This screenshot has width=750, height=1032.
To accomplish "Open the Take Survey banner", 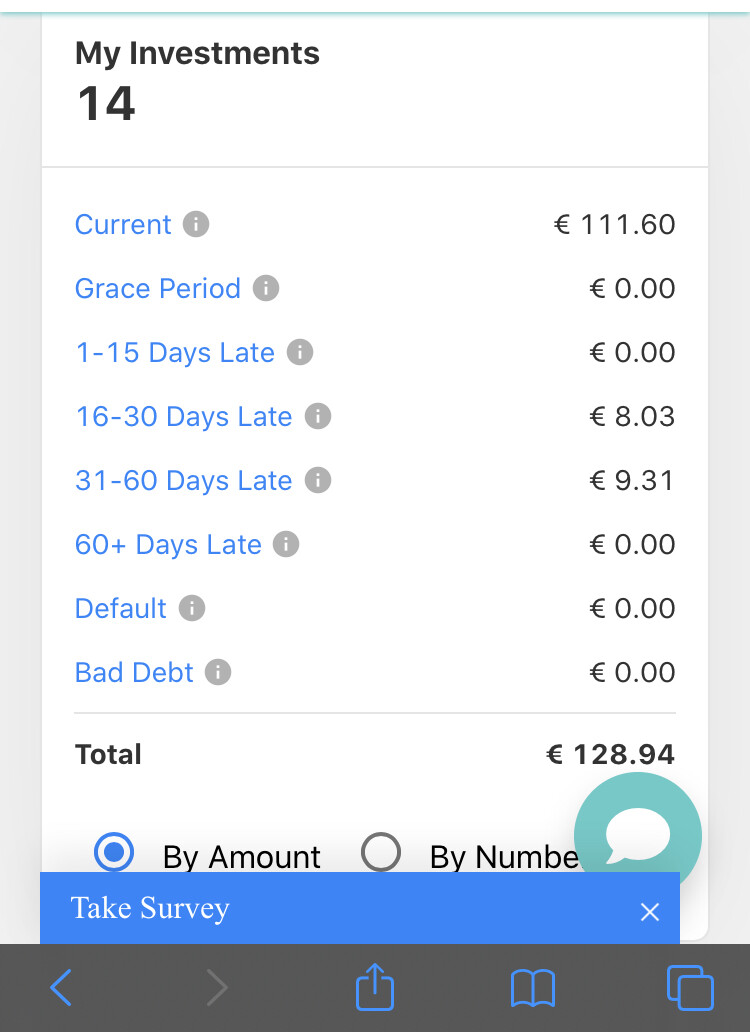I will (150, 908).
